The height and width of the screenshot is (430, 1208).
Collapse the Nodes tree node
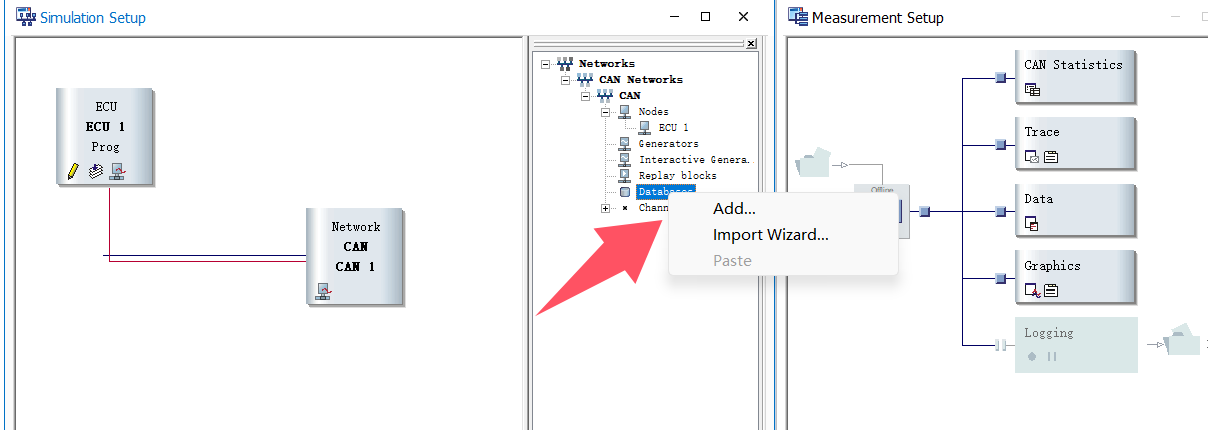tap(605, 111)
